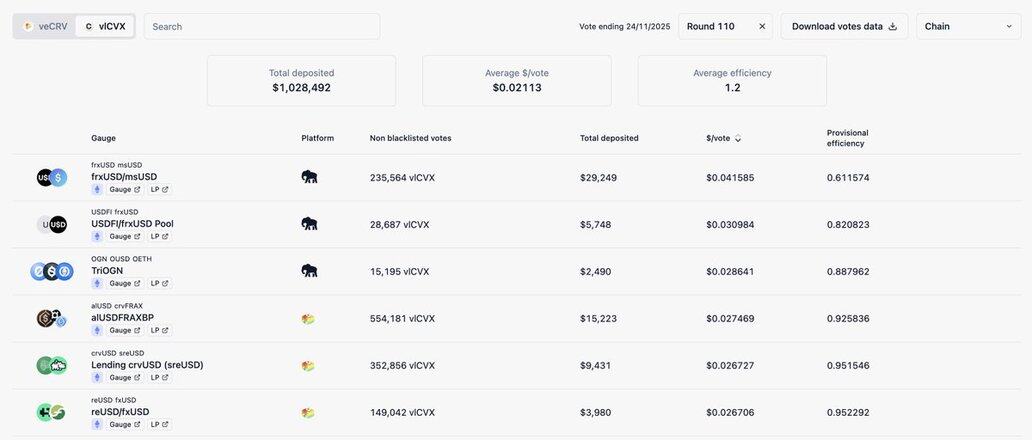
Task: Click Lending crvUSD (sreUSD) token icon
Action: 51,365
